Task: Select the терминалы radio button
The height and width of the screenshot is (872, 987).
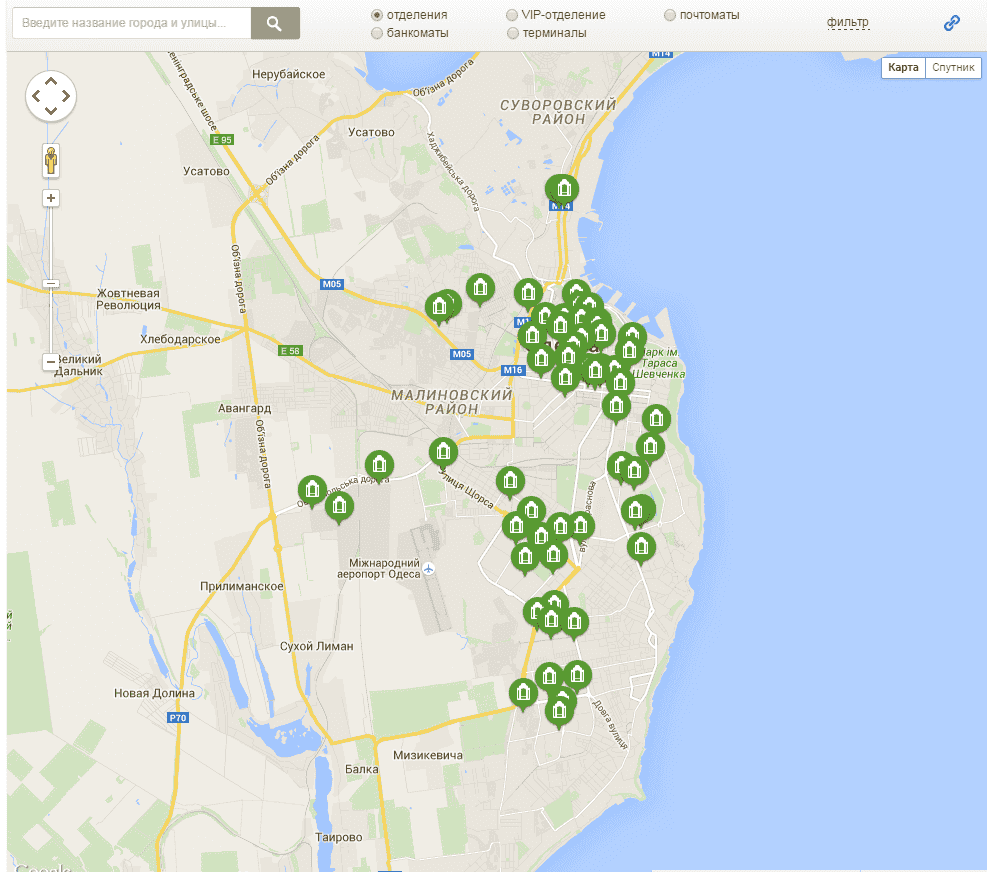Action: tap(512, 33)
